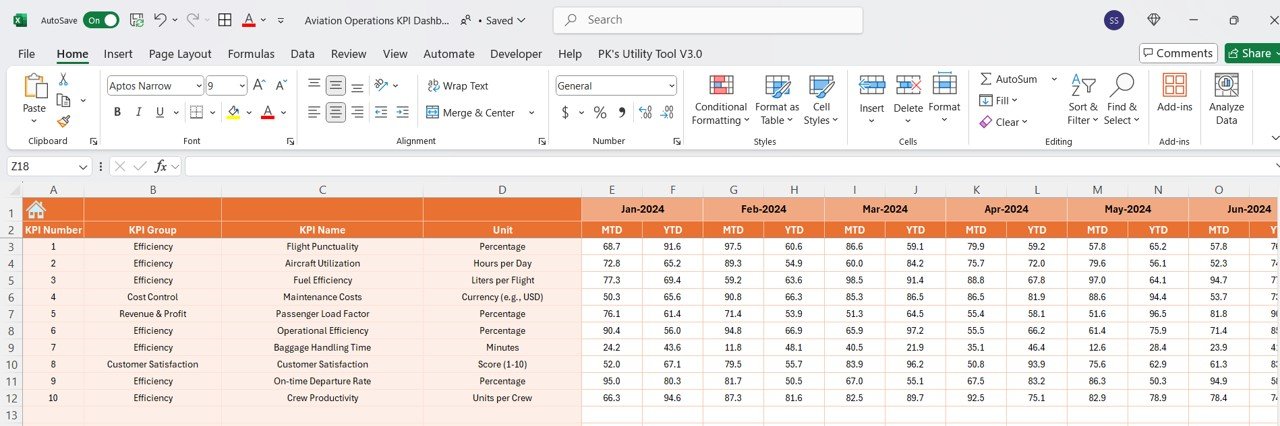
Task: Click Merge & Center button
Action: [x=471, y=113]
